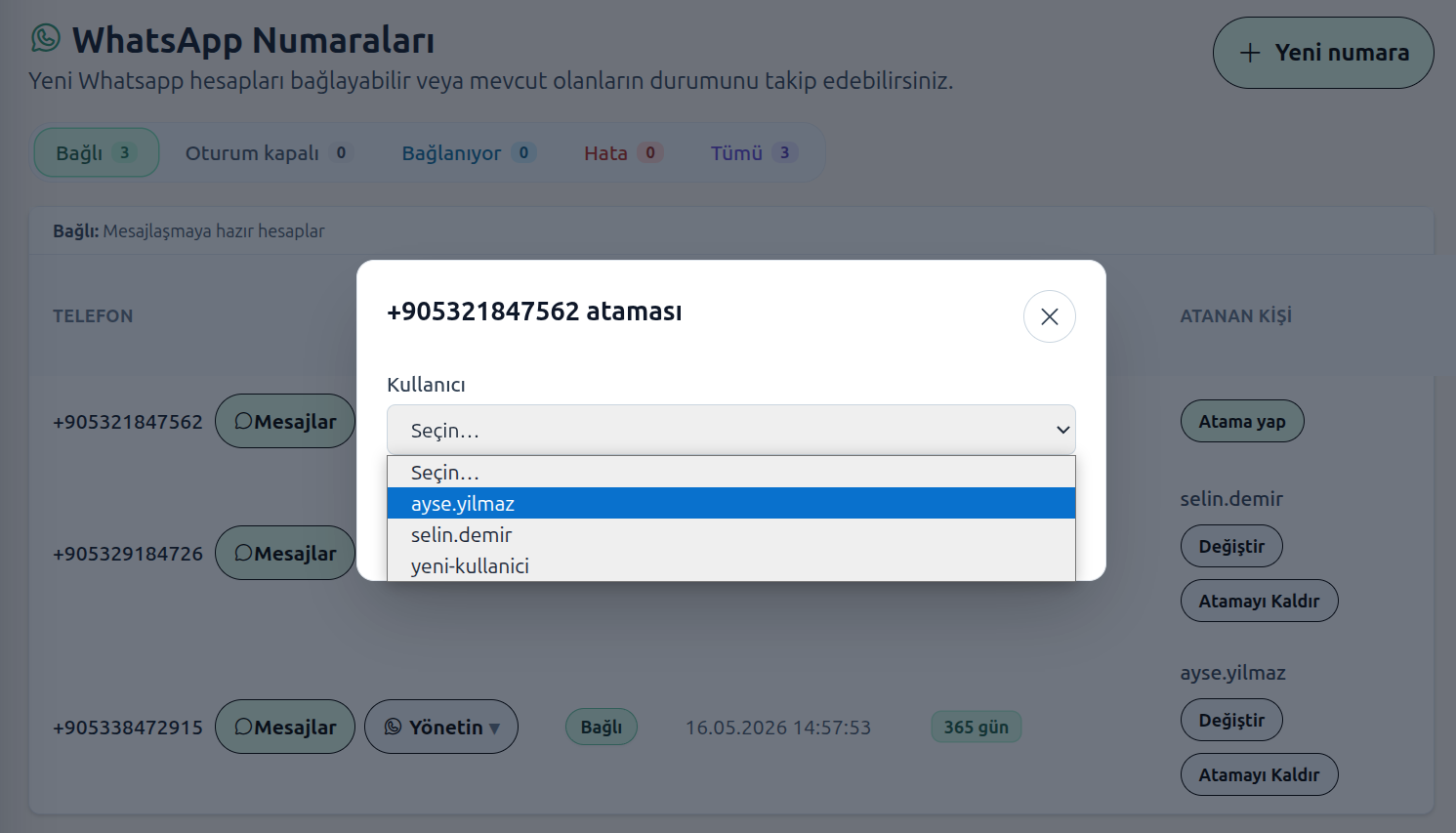Switch to the Bağlanıyor tab
Screen dimensions: 1456x833
click(x=469, y=152)
